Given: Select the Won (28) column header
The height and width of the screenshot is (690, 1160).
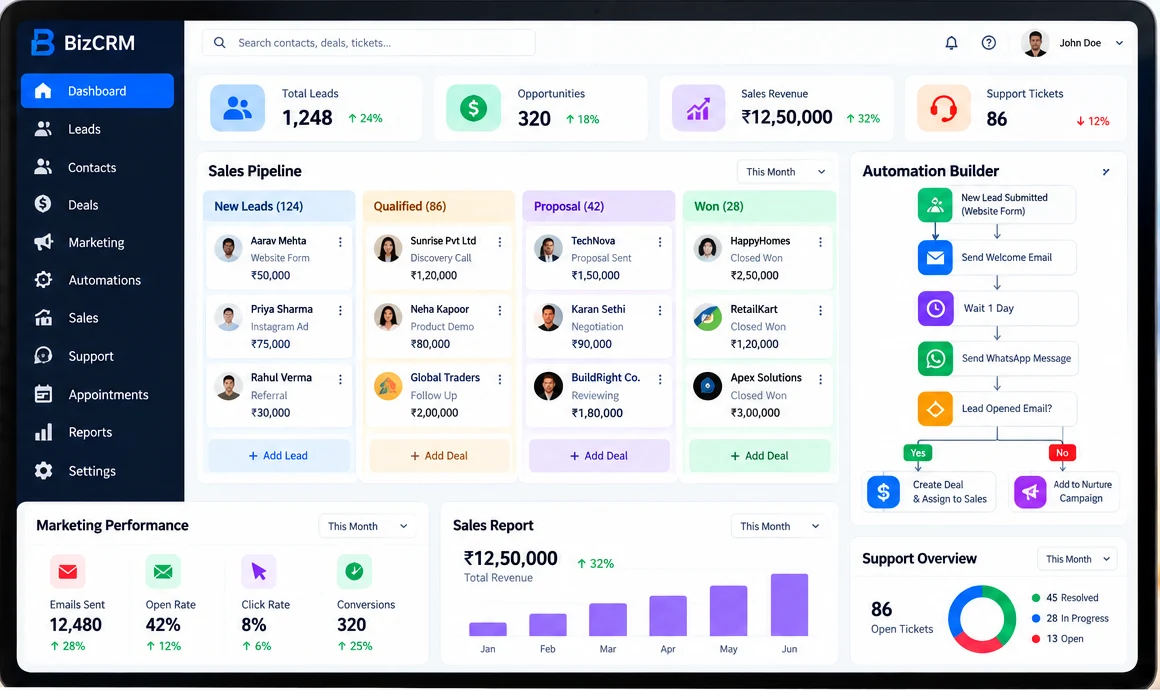Looking at the screenshot, I should point(760,206).
